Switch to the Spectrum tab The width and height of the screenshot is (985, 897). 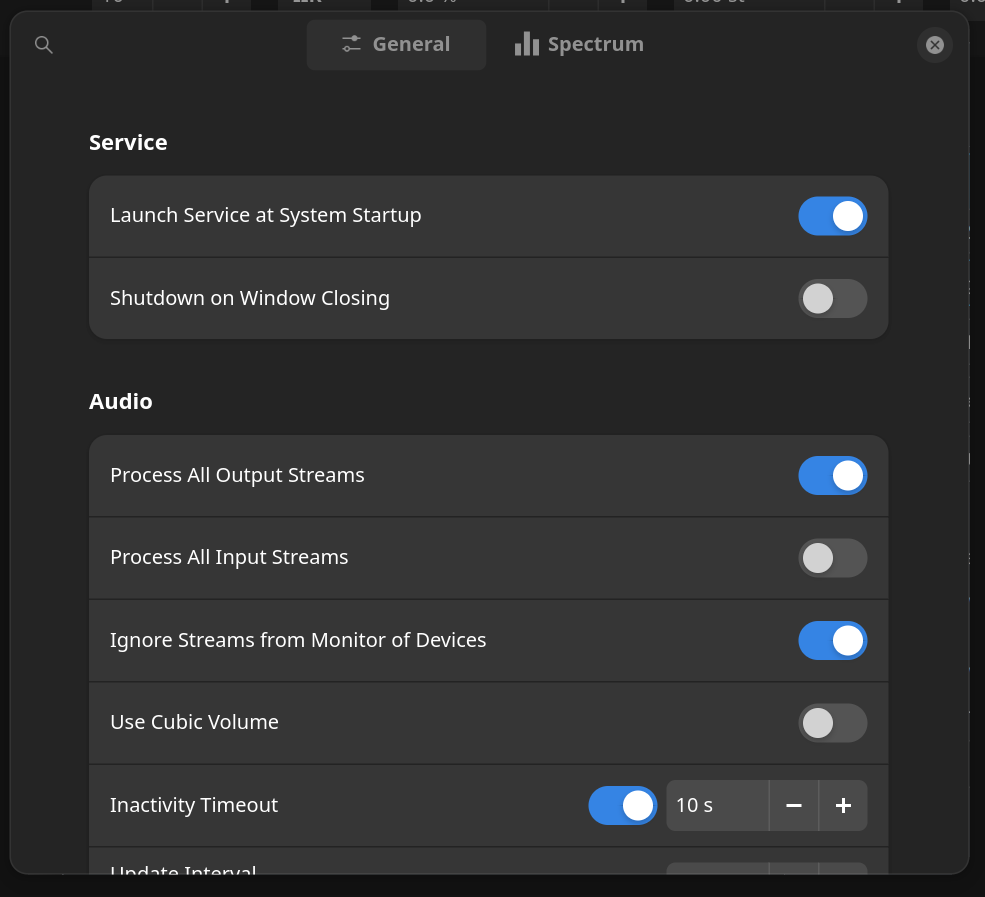(579, 44)
